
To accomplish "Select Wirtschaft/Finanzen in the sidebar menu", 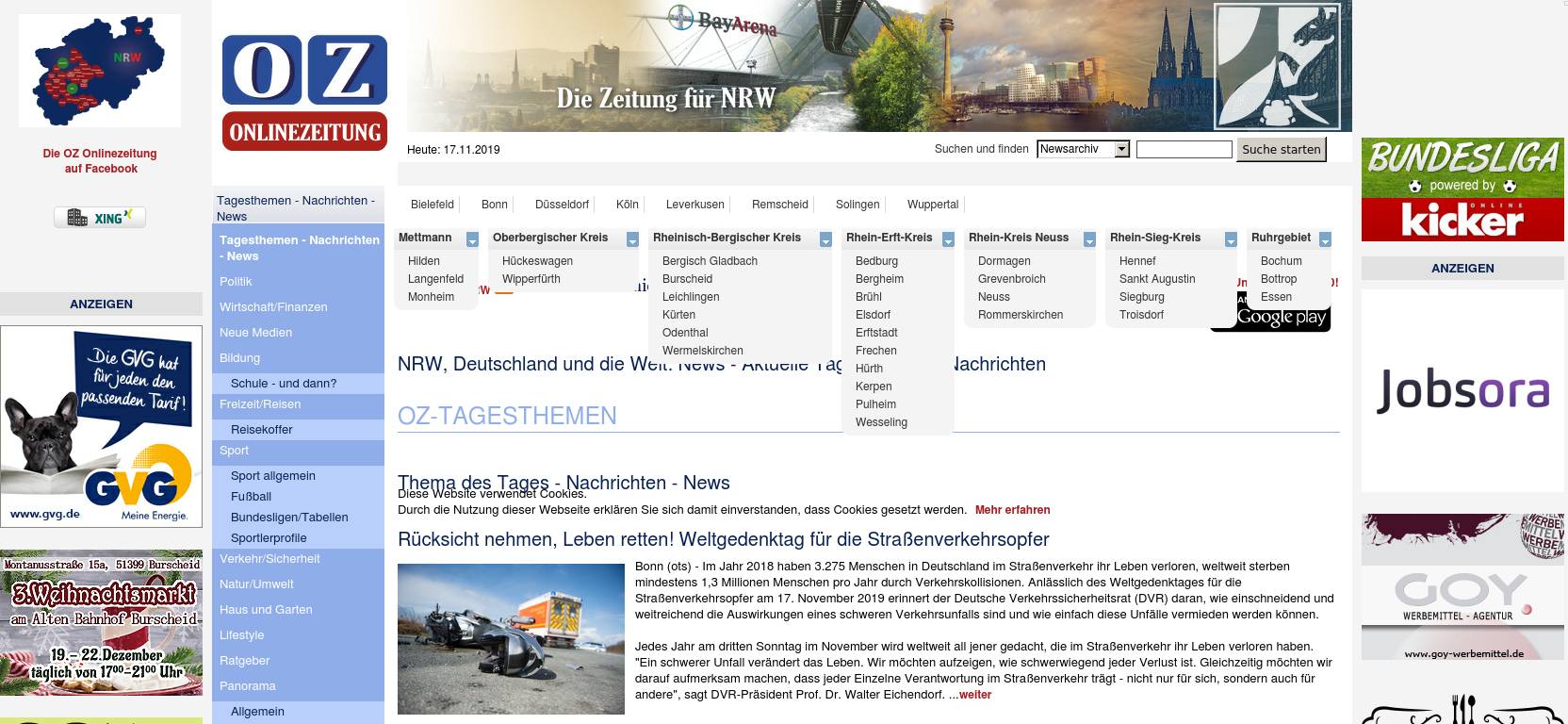I will click(273, 307).
